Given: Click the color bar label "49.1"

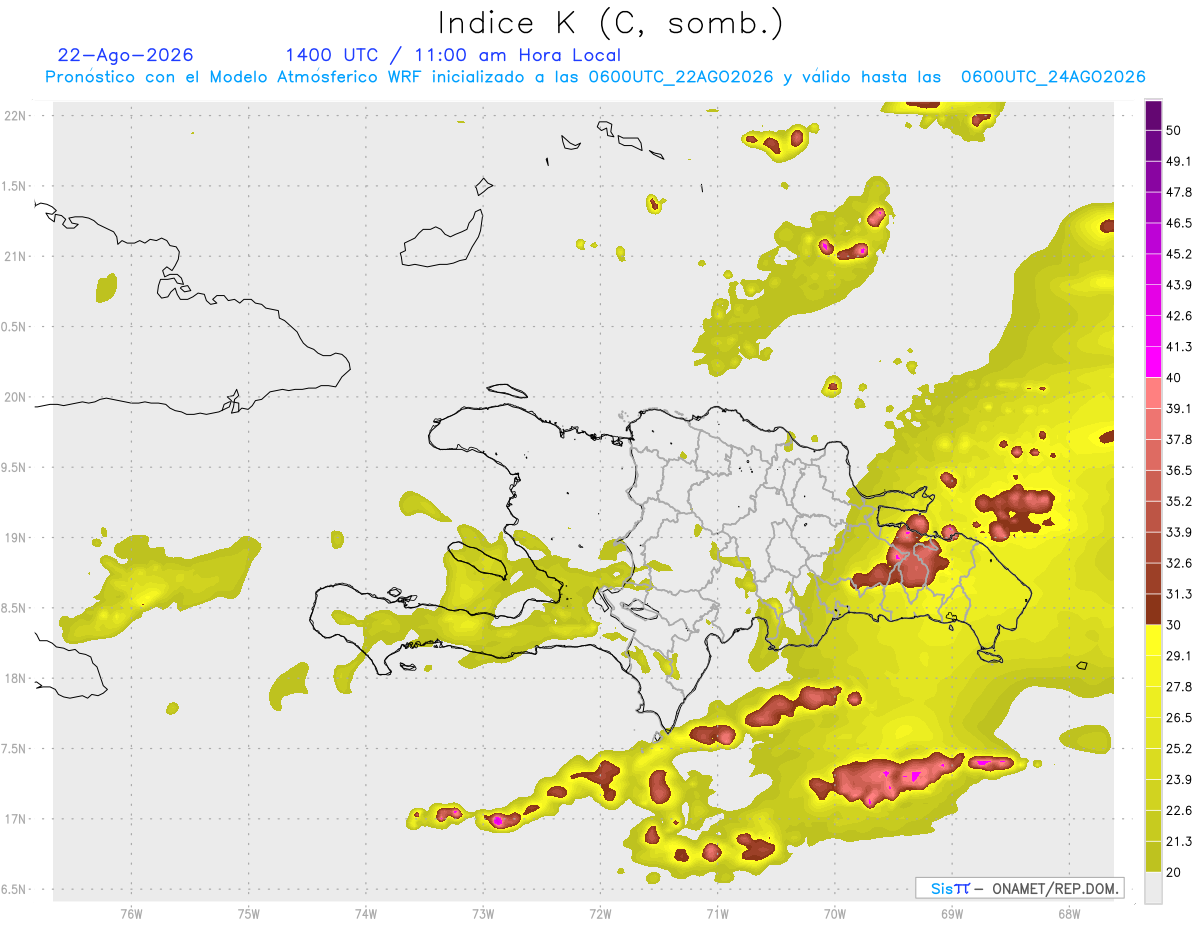Looking at the screenshot, I should (x=1180, y=161).
